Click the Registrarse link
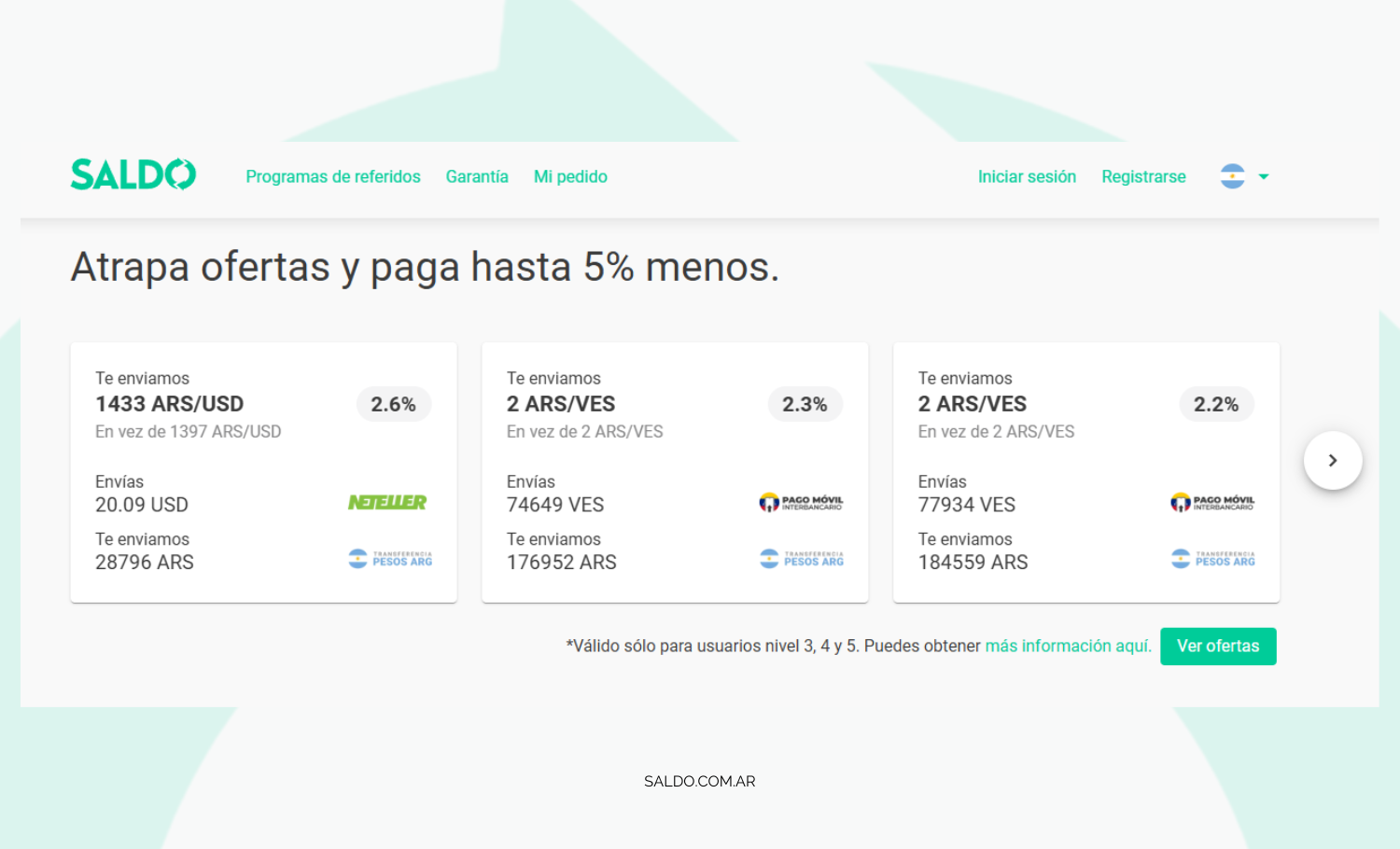This screenshot has height=849, width=1400. (x=1143, y=176)
